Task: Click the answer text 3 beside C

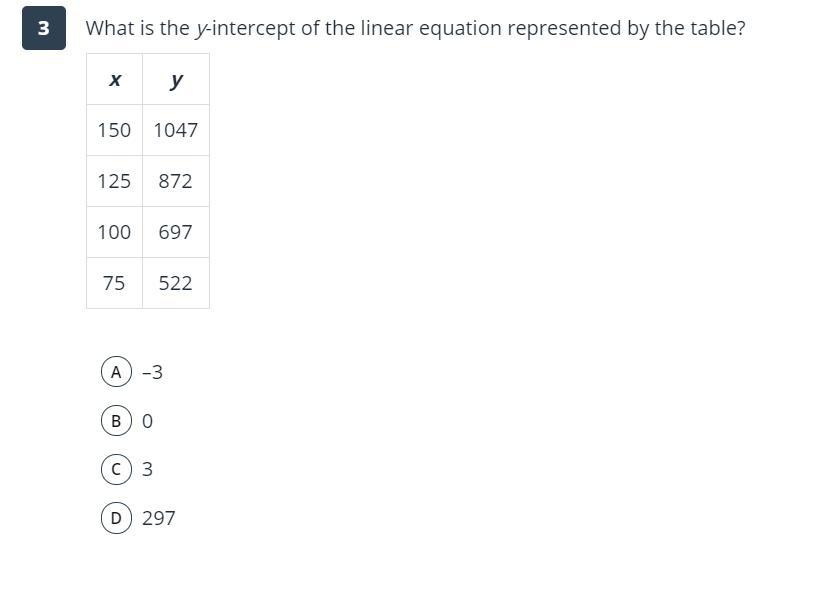Action: coord(147,469)
